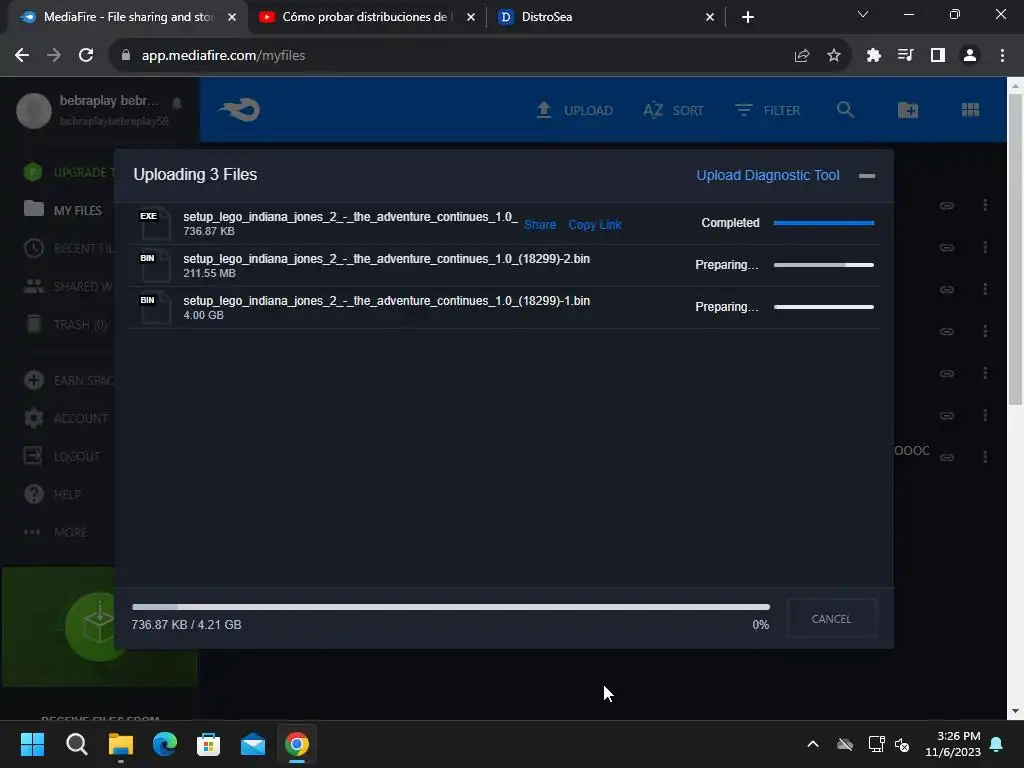Click Logout in sidebar

tap(62, 456)
